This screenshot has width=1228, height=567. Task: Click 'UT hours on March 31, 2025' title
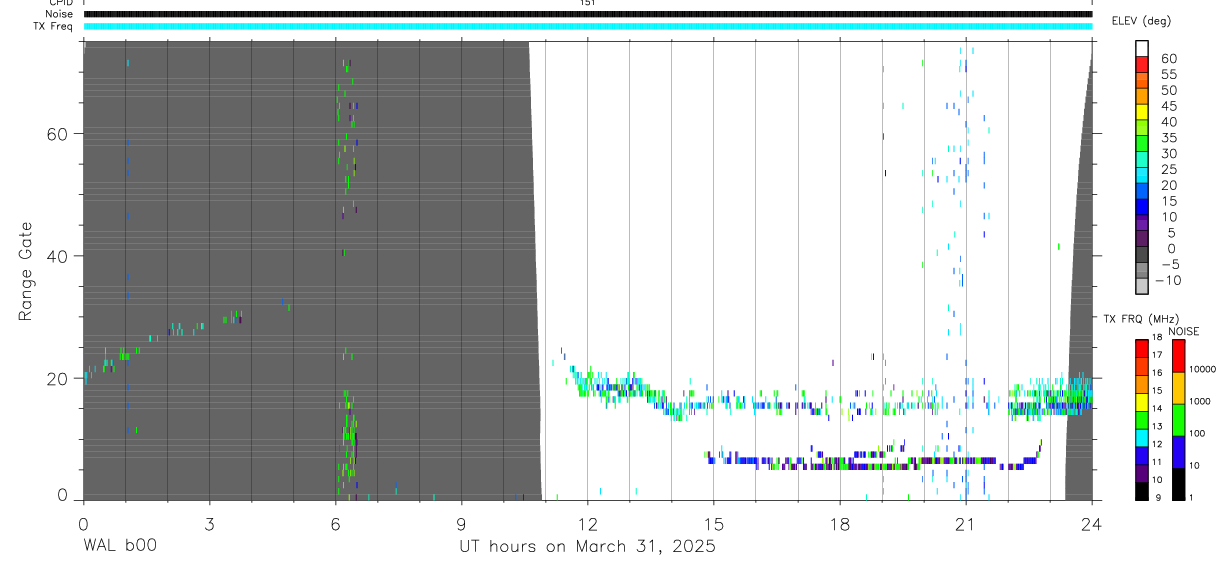[587, 546]
